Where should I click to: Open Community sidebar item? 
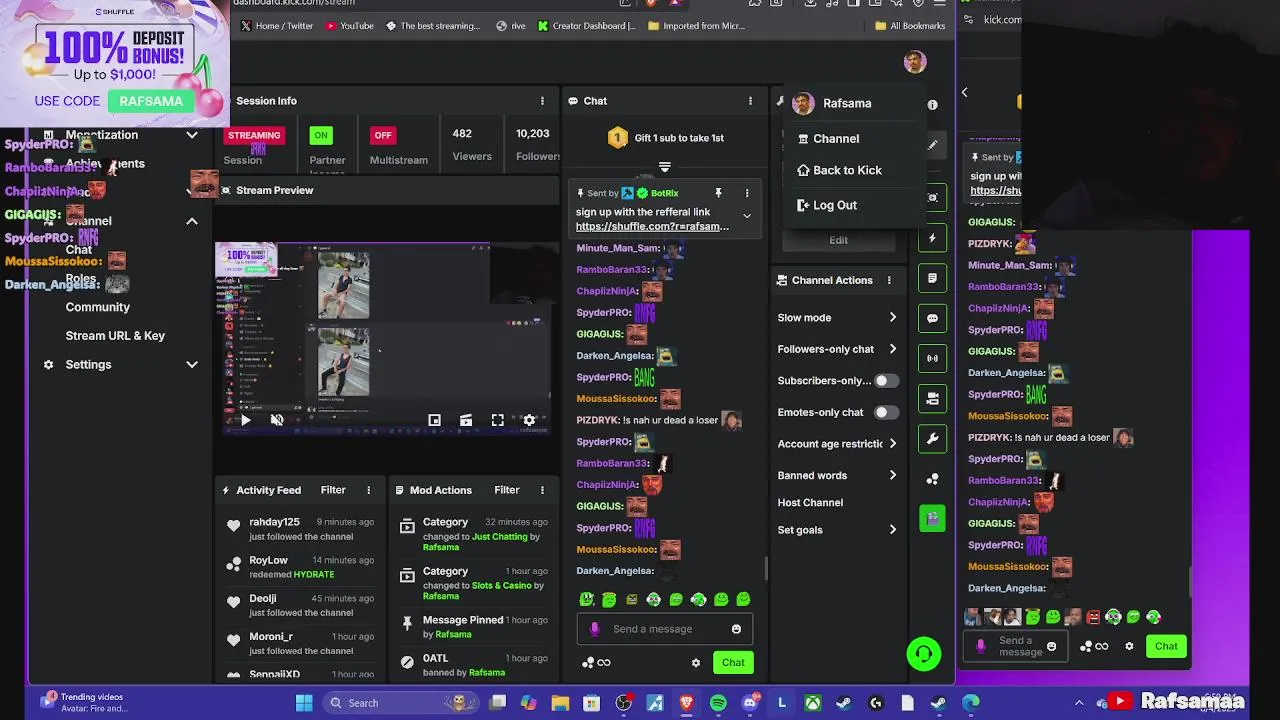coord(98,307)
